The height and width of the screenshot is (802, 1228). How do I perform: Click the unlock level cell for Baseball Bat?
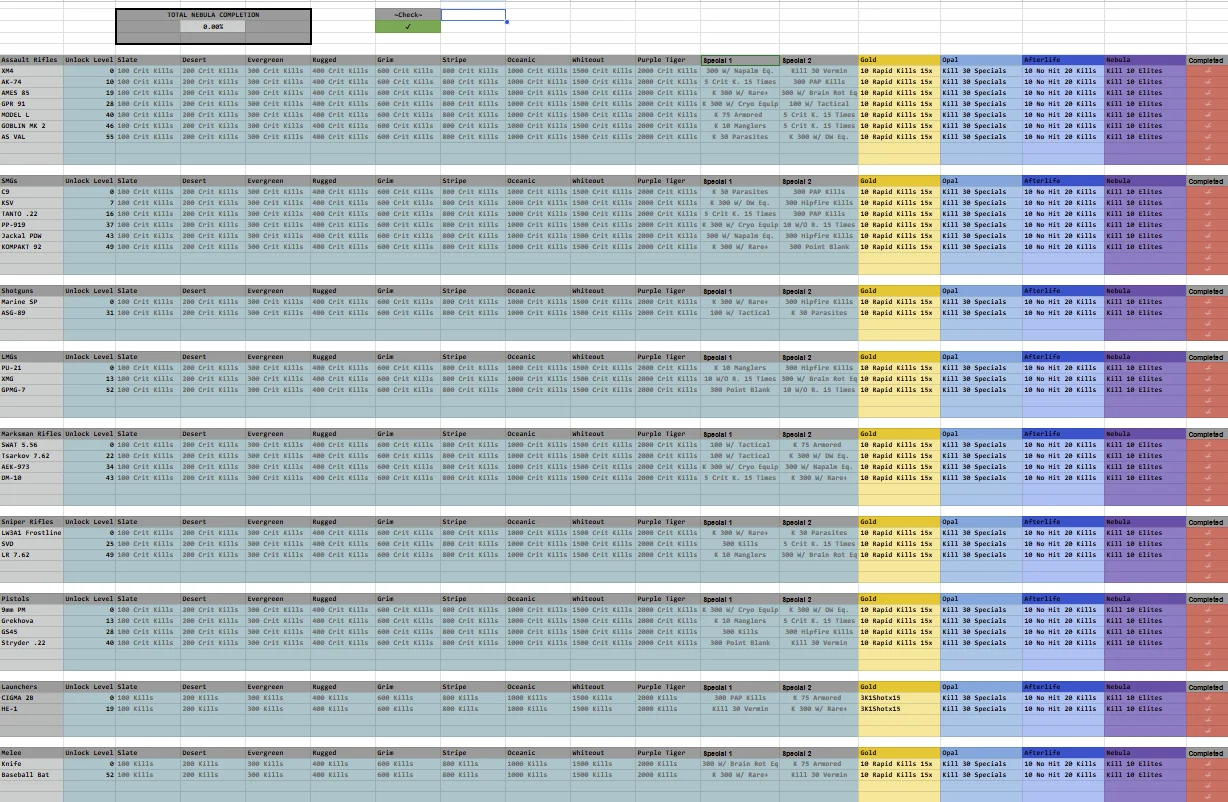click(x=89, y=775)
